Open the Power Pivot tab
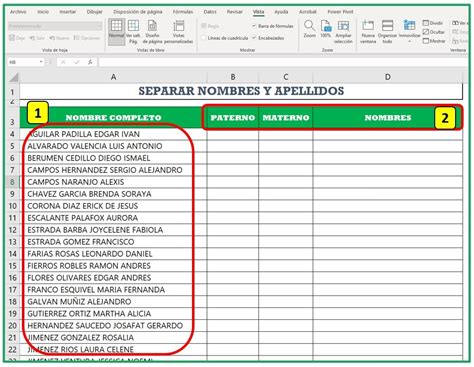 click(340, 12)
